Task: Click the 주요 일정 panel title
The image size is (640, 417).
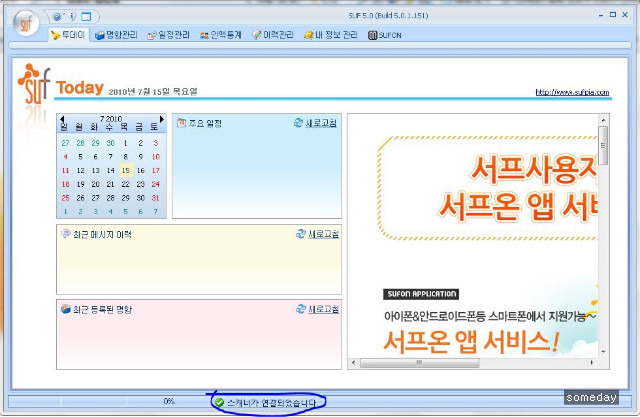Action: click(205, 123)
